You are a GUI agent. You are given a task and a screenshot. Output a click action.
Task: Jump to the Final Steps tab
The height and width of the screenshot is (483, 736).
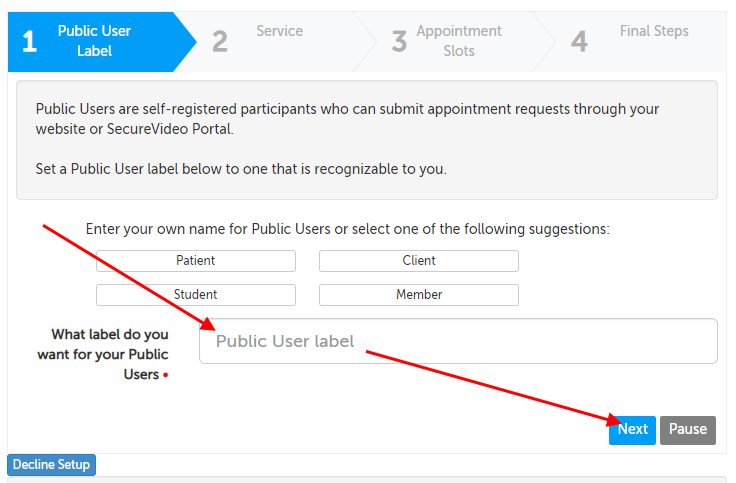click(654, 31)
